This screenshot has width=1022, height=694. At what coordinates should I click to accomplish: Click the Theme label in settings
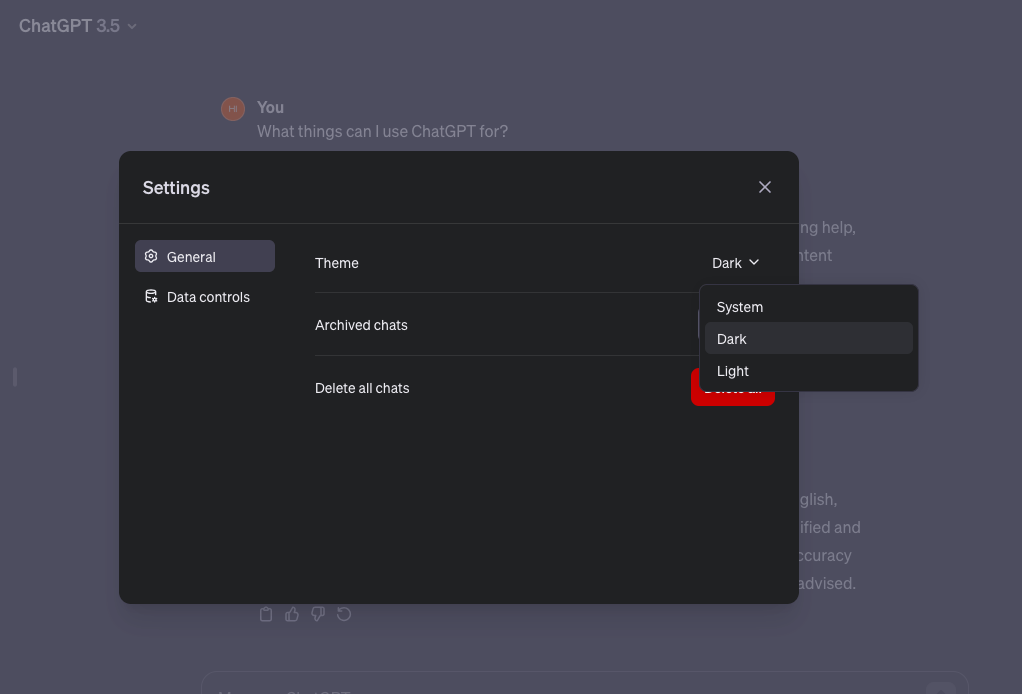[336, 263]
